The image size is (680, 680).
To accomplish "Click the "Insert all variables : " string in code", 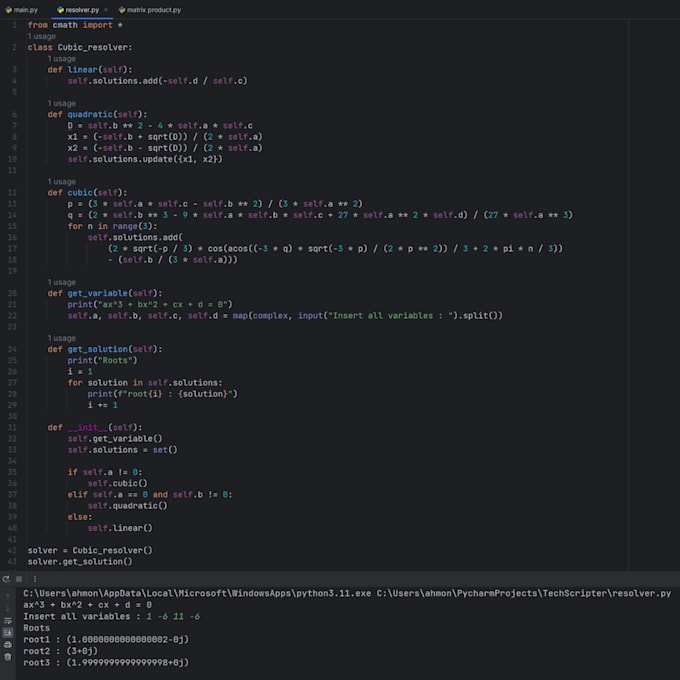I will click(x=392, y=316).
